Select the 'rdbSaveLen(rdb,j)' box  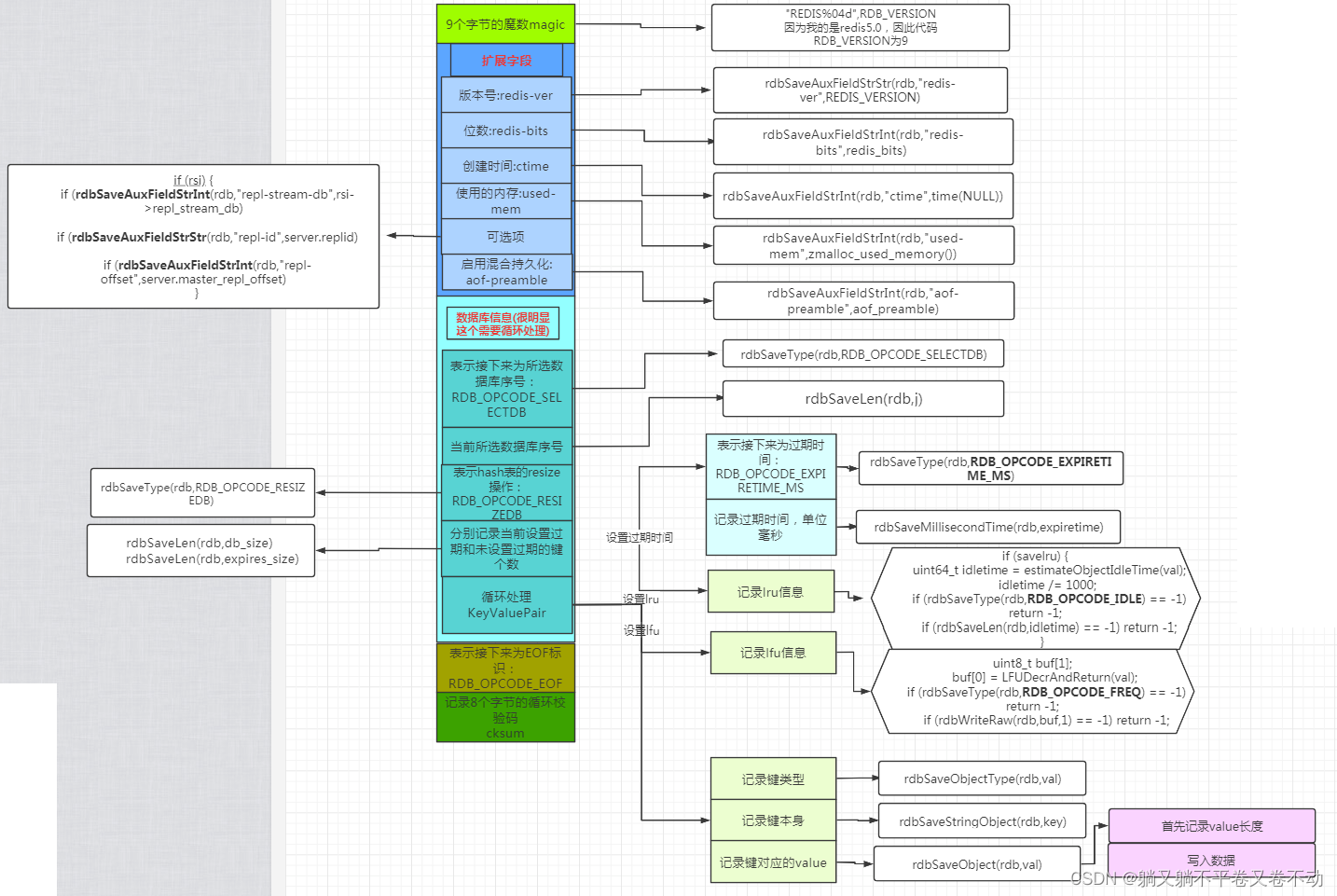point(863,398)
